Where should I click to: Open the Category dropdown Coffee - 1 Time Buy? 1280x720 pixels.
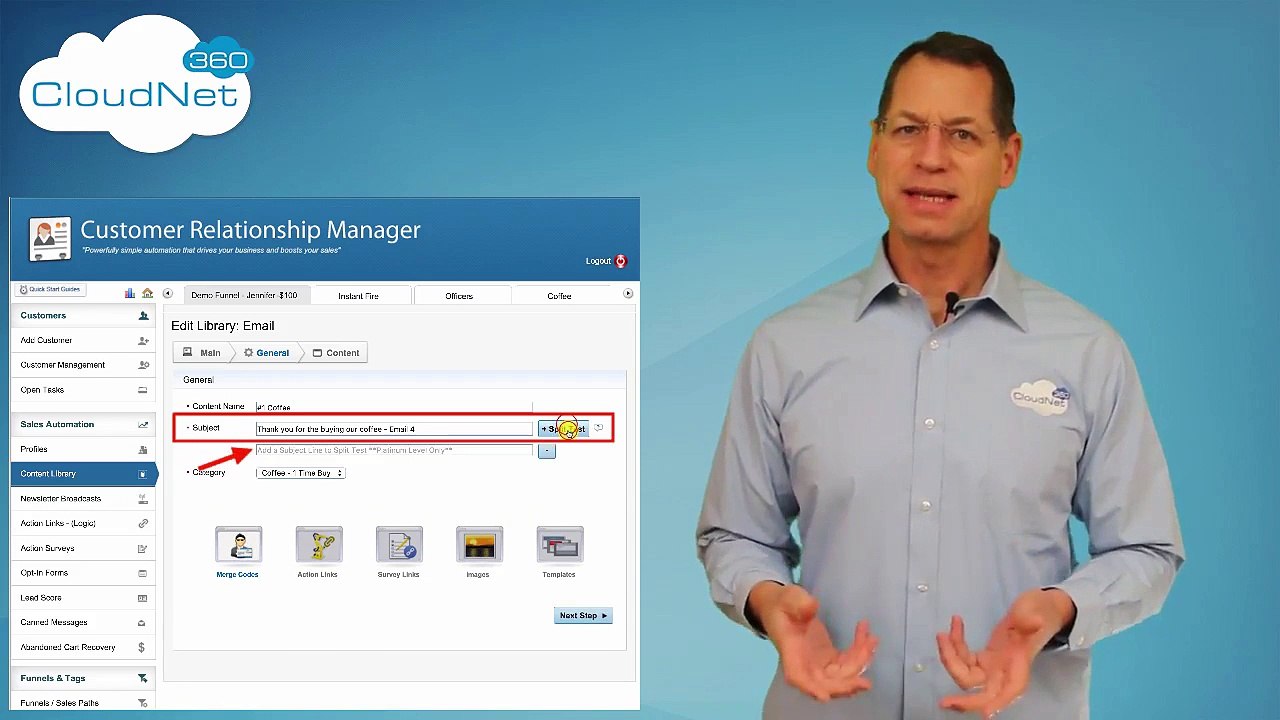[301, 473]
